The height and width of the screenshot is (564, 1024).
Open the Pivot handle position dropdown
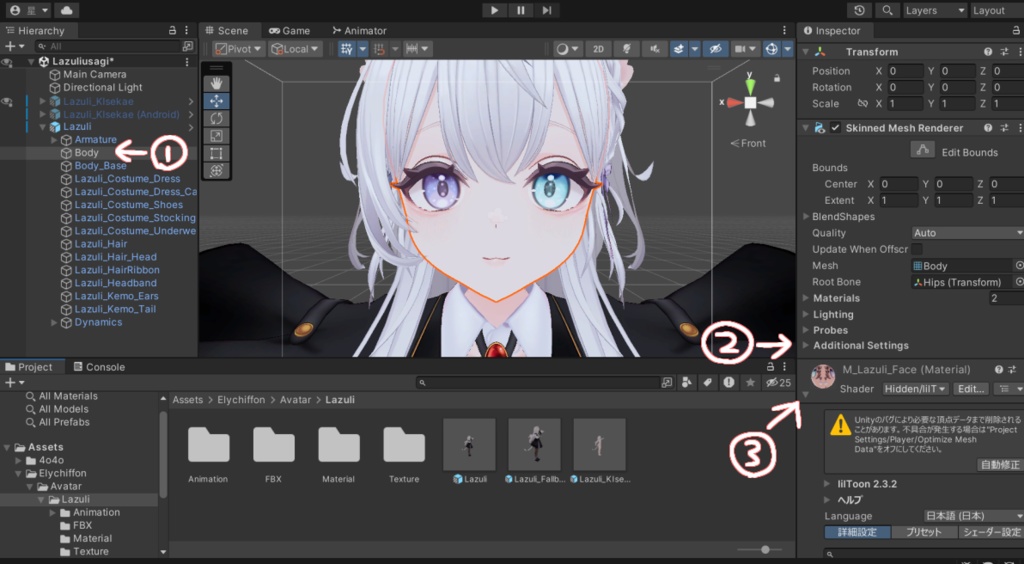238,49
